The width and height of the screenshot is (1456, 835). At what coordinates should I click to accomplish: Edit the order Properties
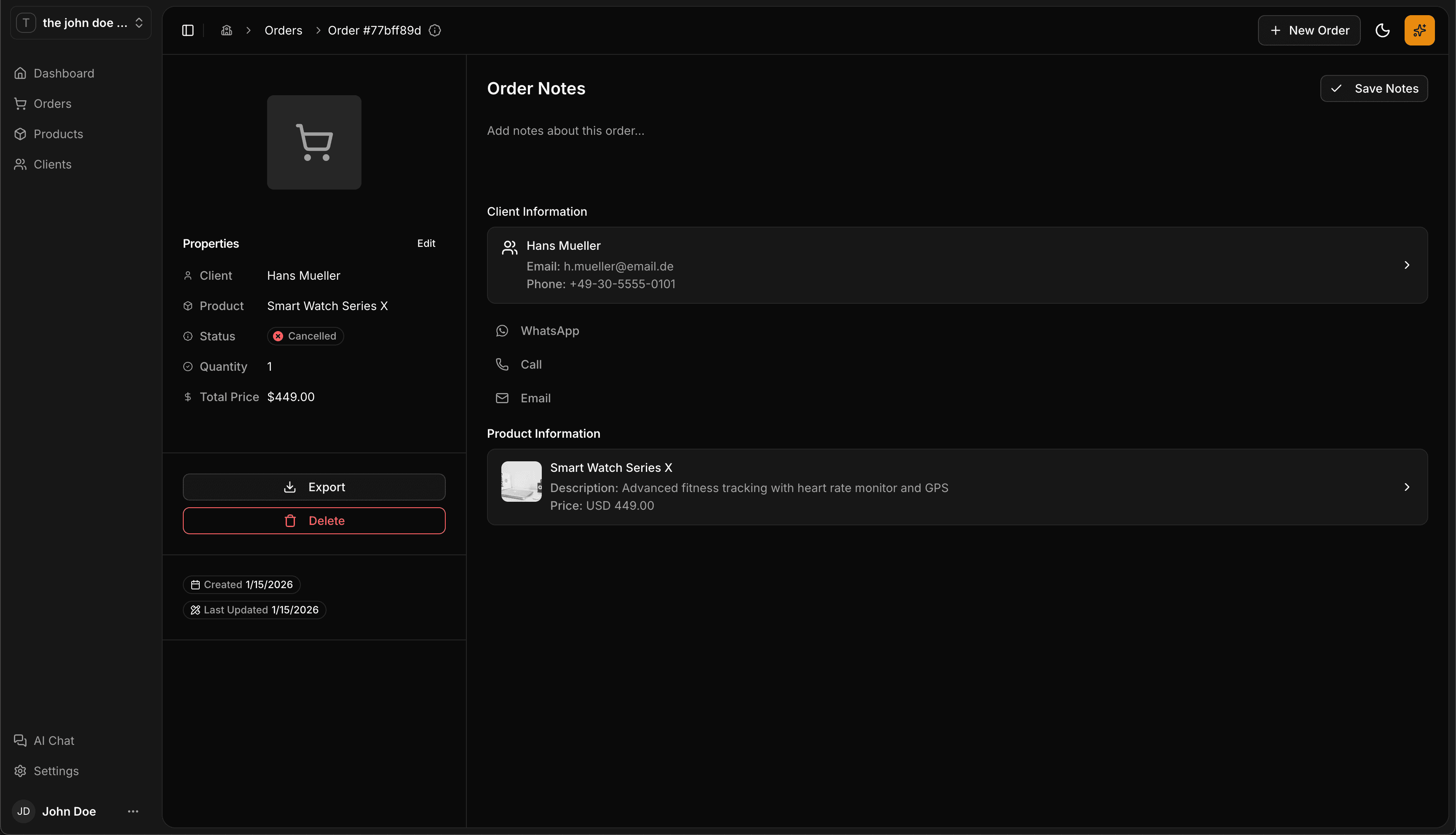426,243
